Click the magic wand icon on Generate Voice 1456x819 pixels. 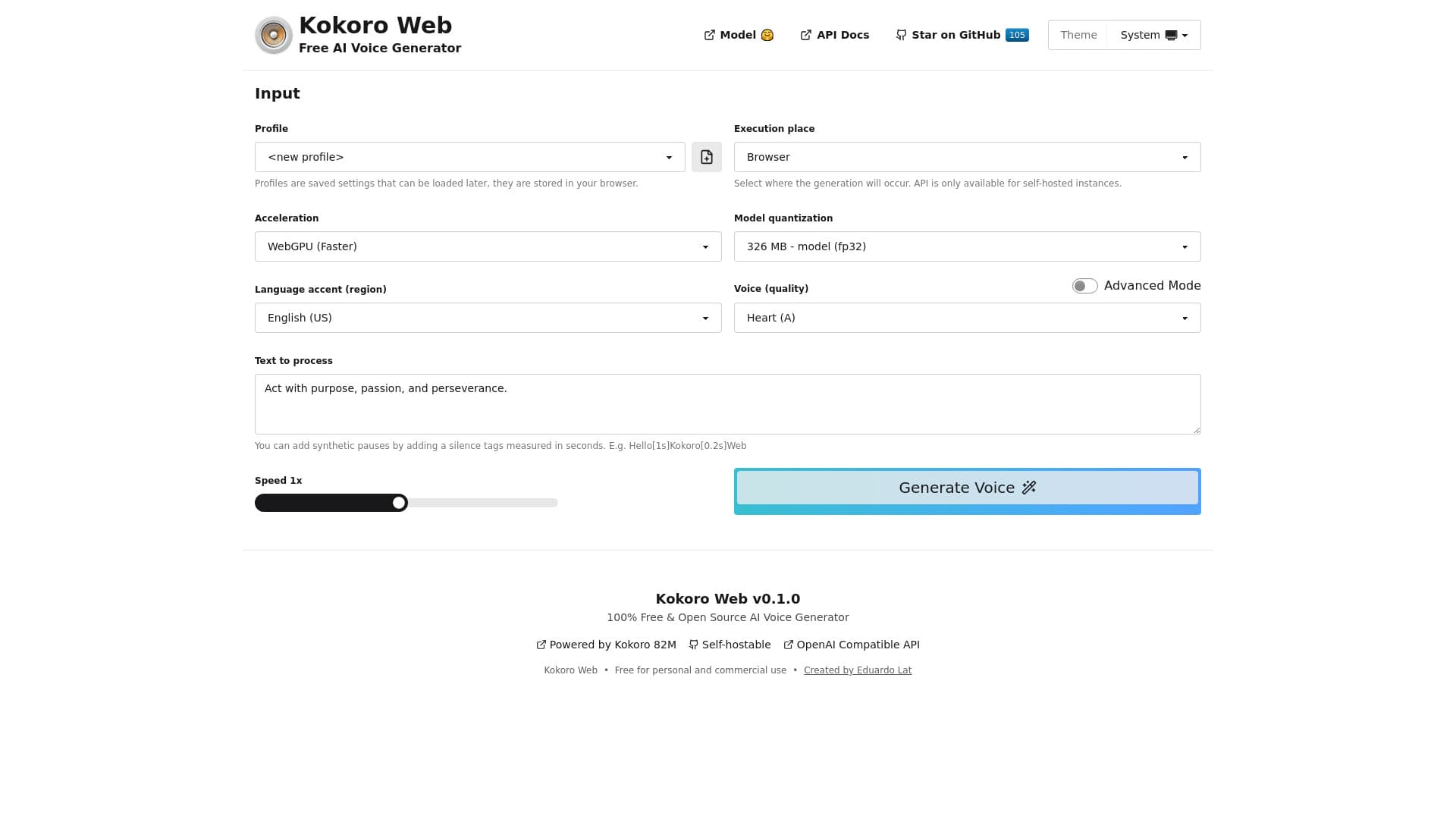click(x=1028, y=488)
